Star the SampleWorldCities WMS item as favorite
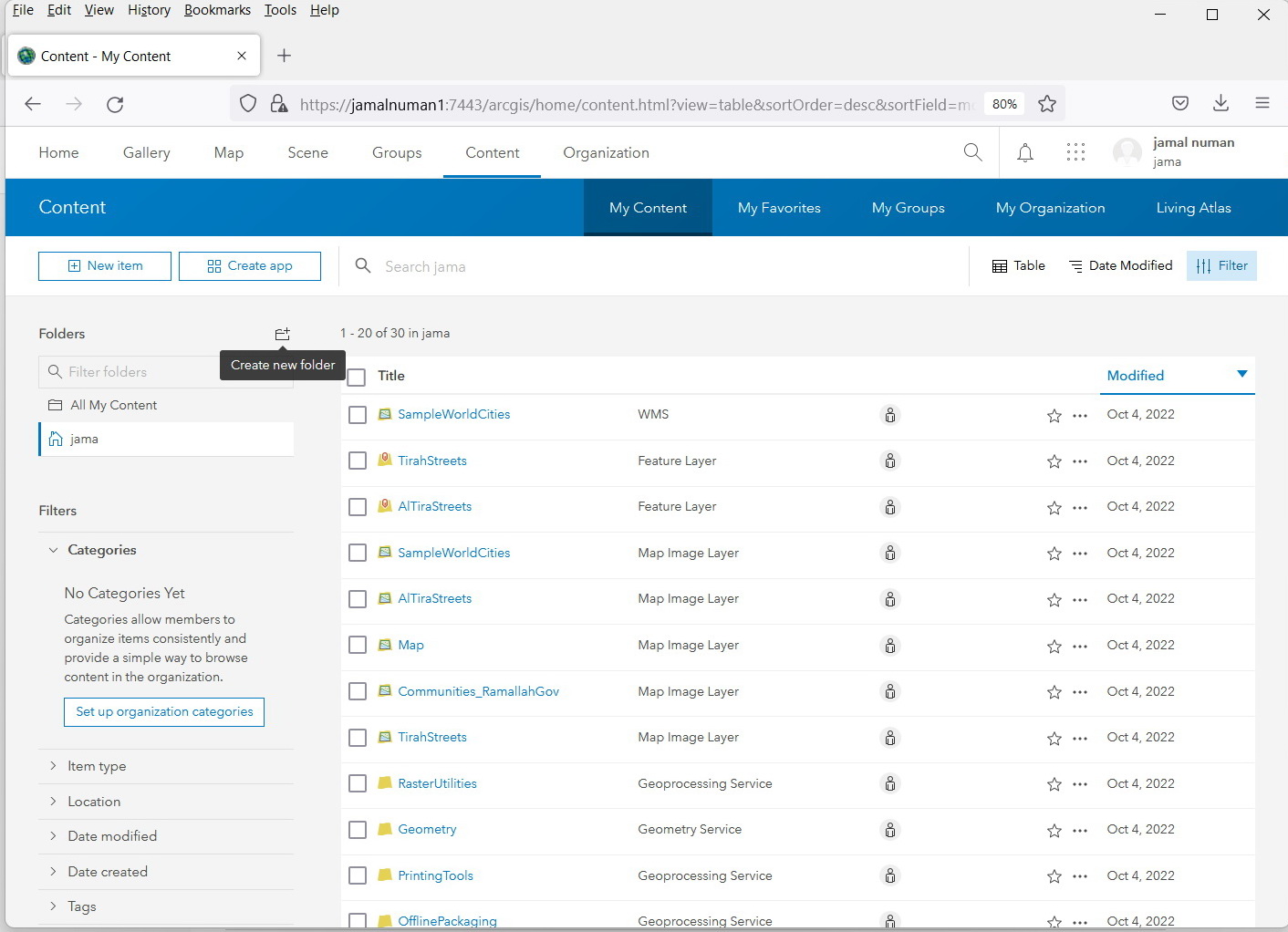The image size is (1288, 932). click(x=1054, y=415)
